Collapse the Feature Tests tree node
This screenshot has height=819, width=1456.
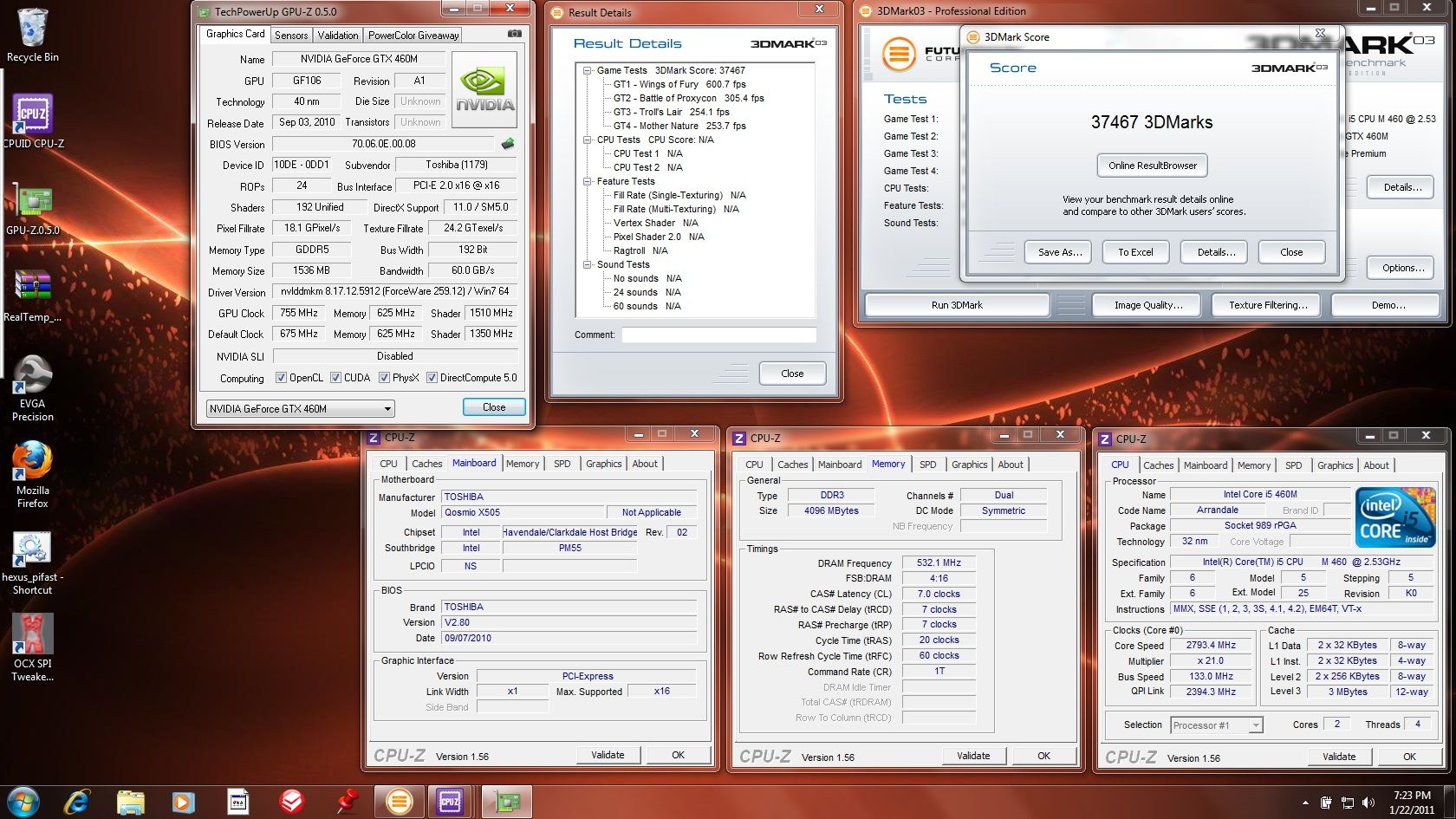[587, 181]
